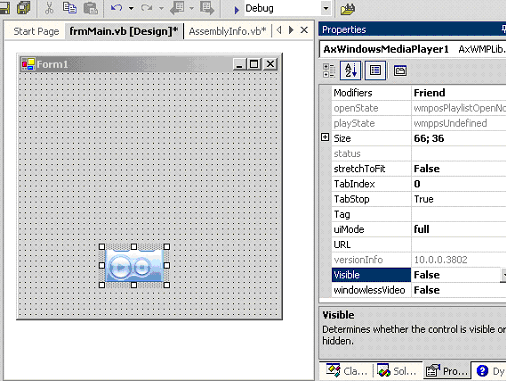This screenshot has width=506, height=381.
Task: Click the Save All toolbar icon
Action: click(23, 8)
